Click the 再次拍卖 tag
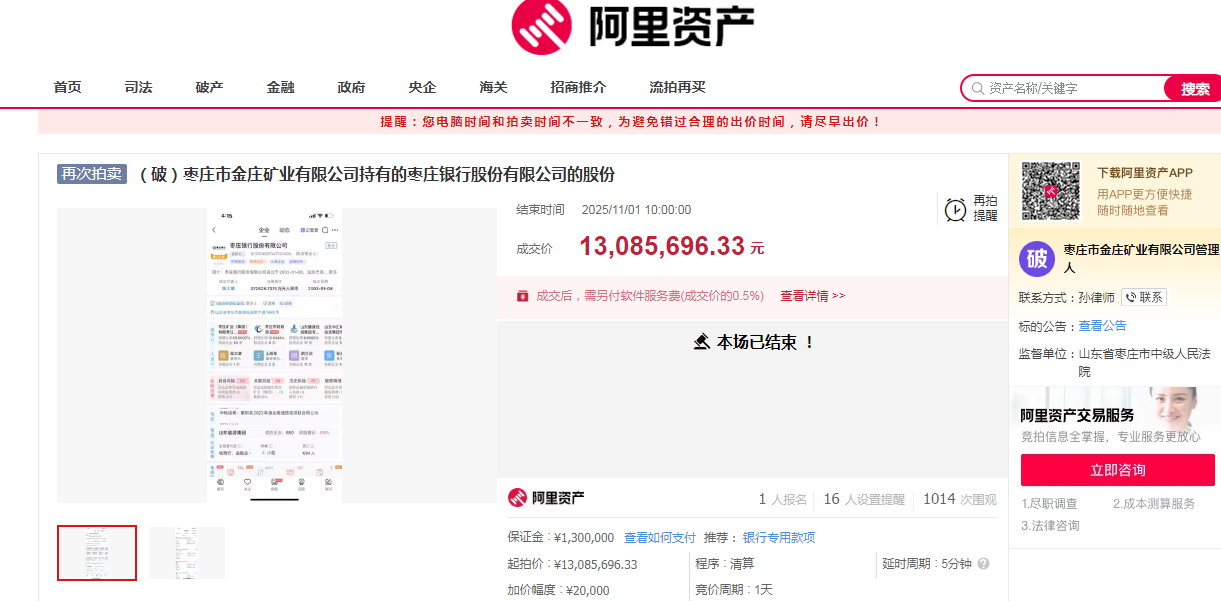This screenshot has height=601, width=1221. [x=91, y=174]
